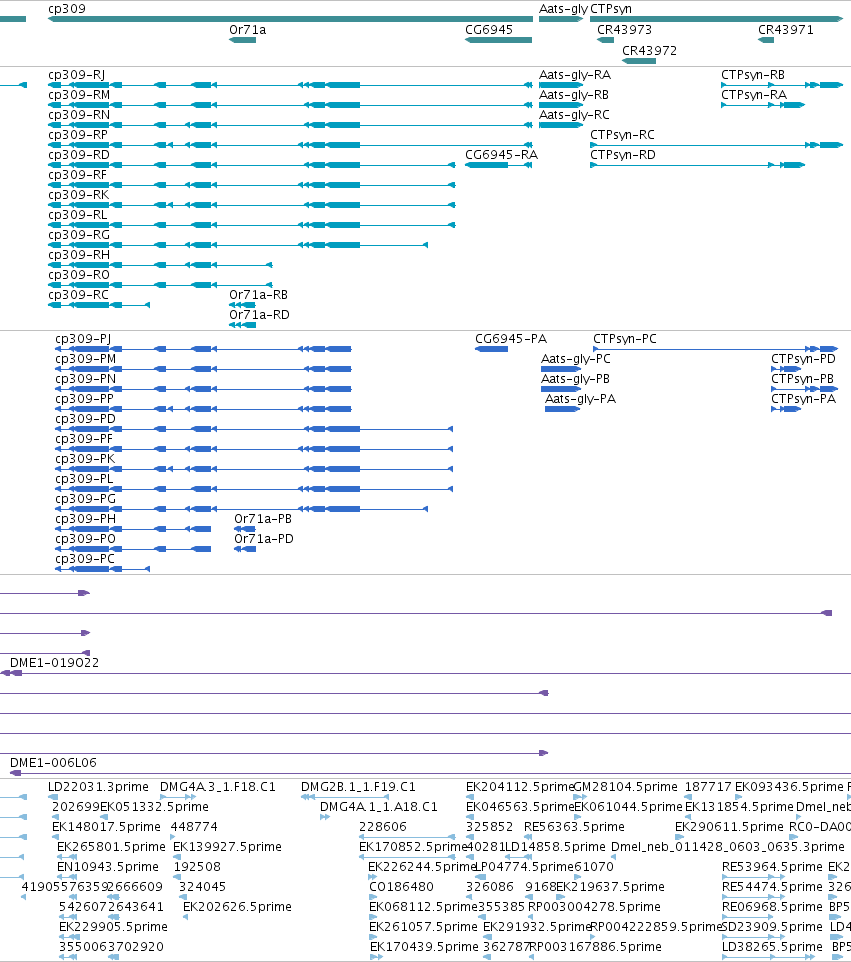This screenshot has height=962, width=851.
Task: Click the Aats-gly gene label
Action: coord(563,9)
